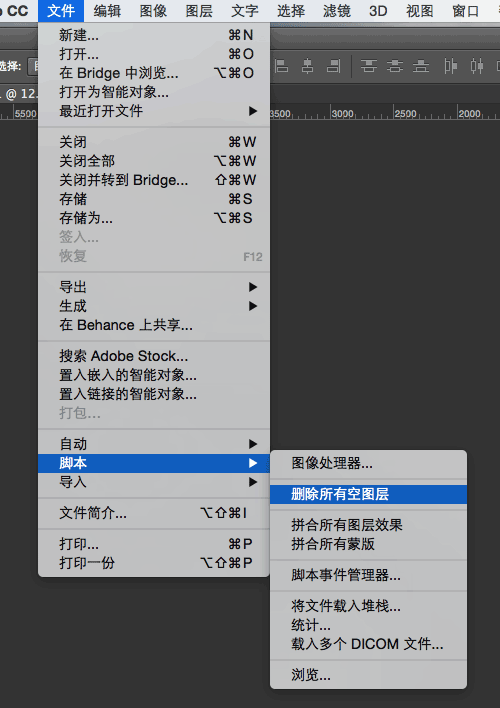The height and width of the screenshot is (708, 500).
Task: Open the 选择 menu
Action: [x=291, y=11]
